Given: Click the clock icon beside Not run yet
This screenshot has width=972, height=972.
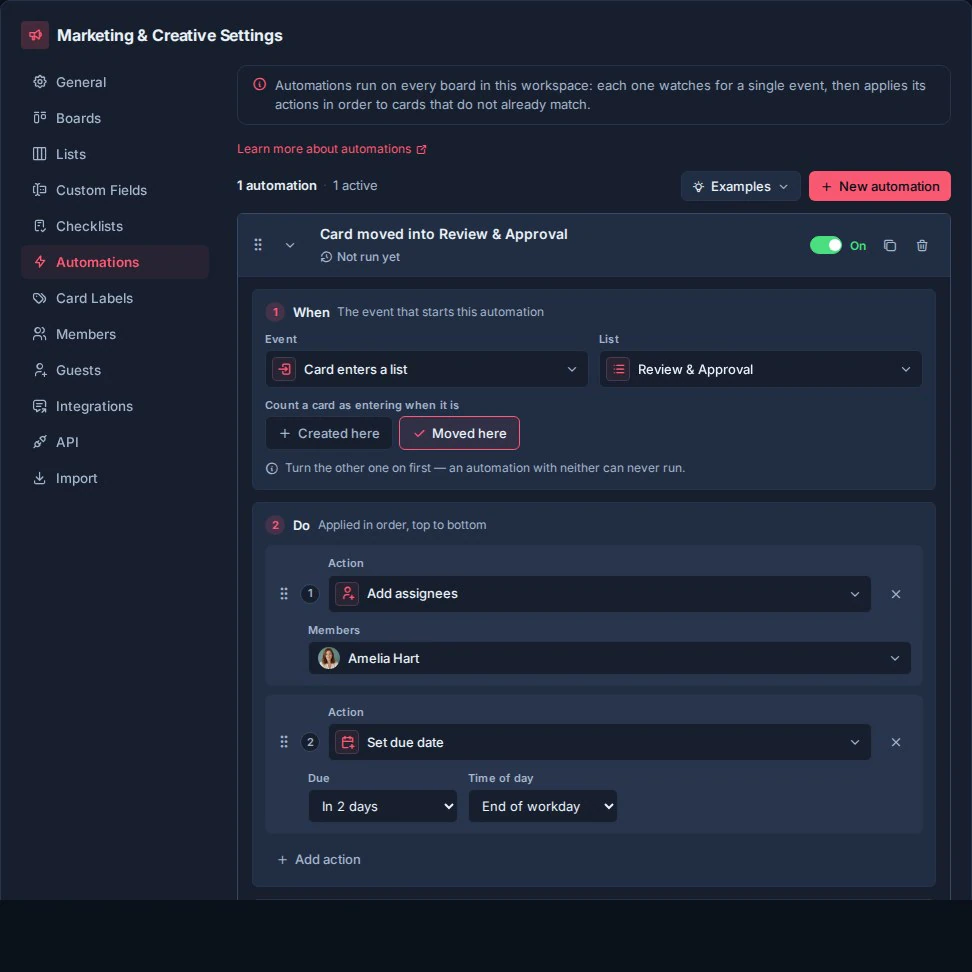Looking at the screenshot, I should [x=326, y=257].
